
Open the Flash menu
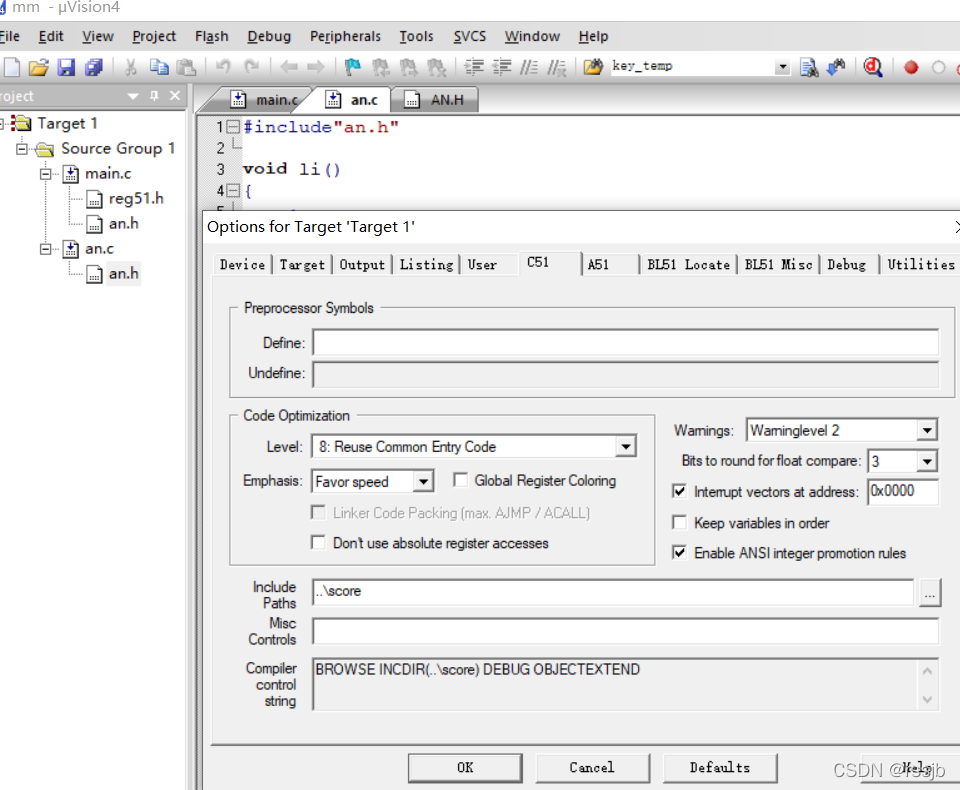(212, 36)
